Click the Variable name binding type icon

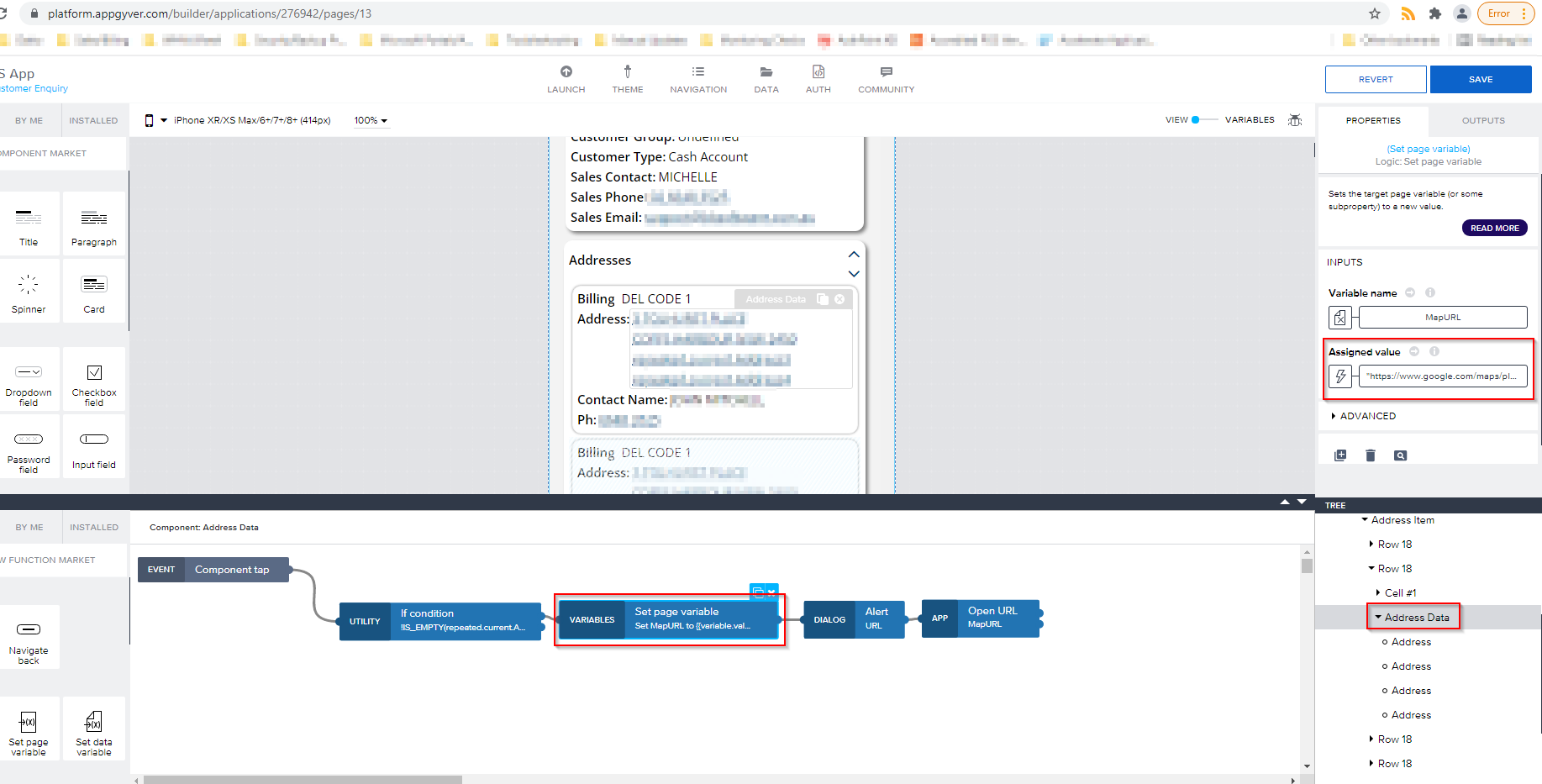pos(1340,318)
